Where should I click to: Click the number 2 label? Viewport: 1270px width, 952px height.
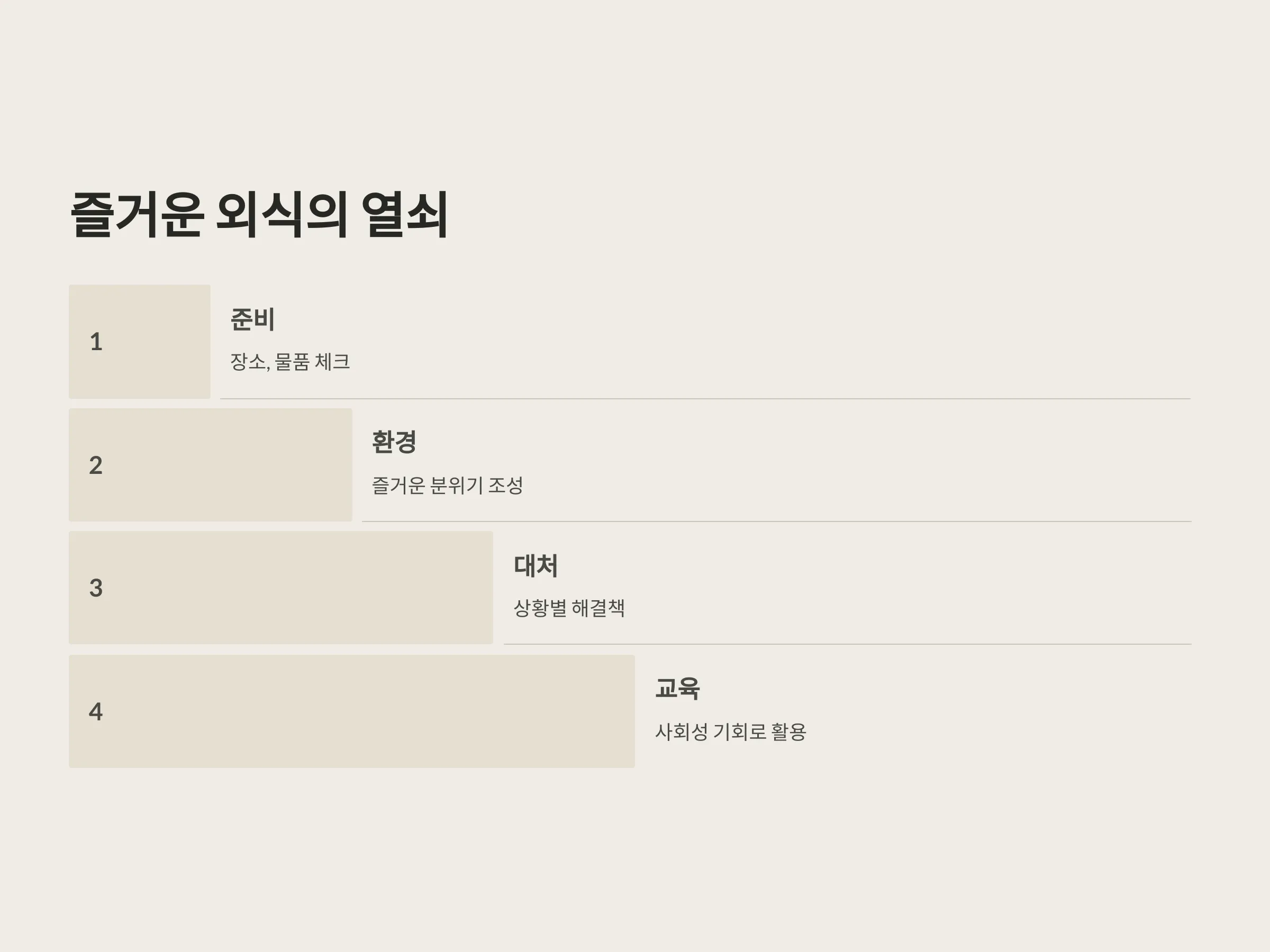coord(96,465)
